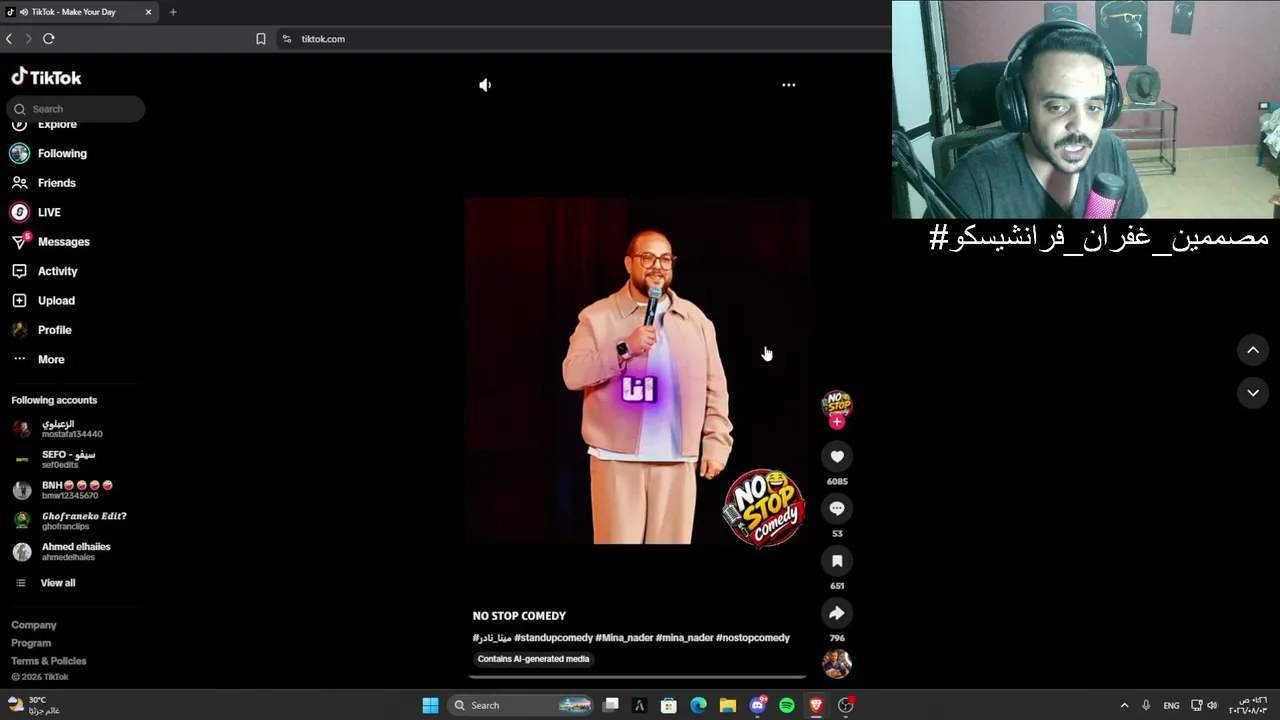Open the Windows Start menu
1280x720 pixels.
coord(430,705)
